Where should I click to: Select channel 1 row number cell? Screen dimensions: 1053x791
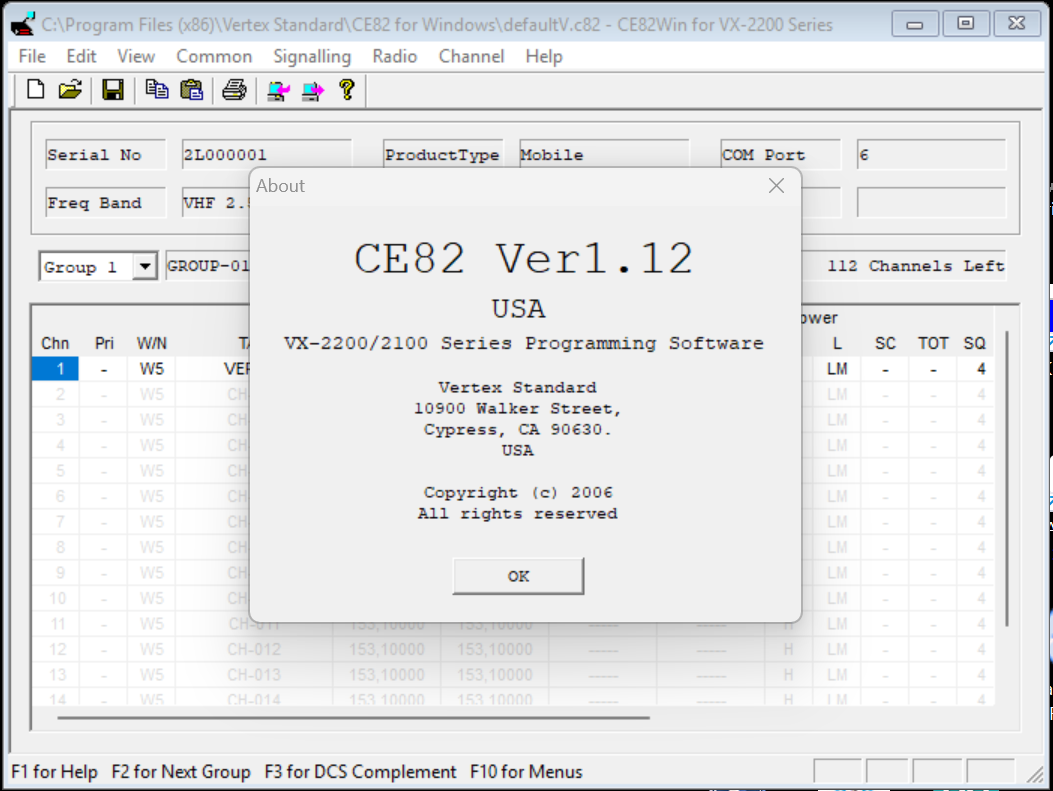coord(60,369)
